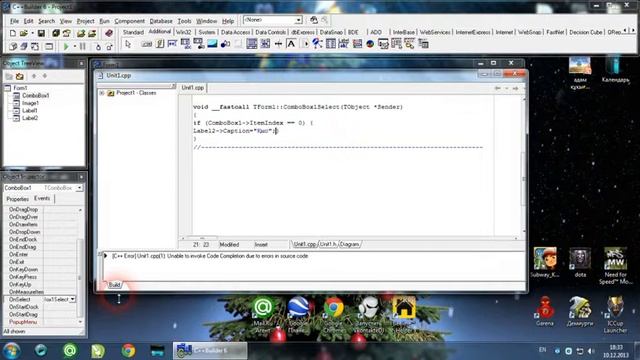Image resolution: width=640 pixels, height=360 pixels.
Task: Click the Step Over debug icon
Action: pyautogui.click(x=109, y=47)
